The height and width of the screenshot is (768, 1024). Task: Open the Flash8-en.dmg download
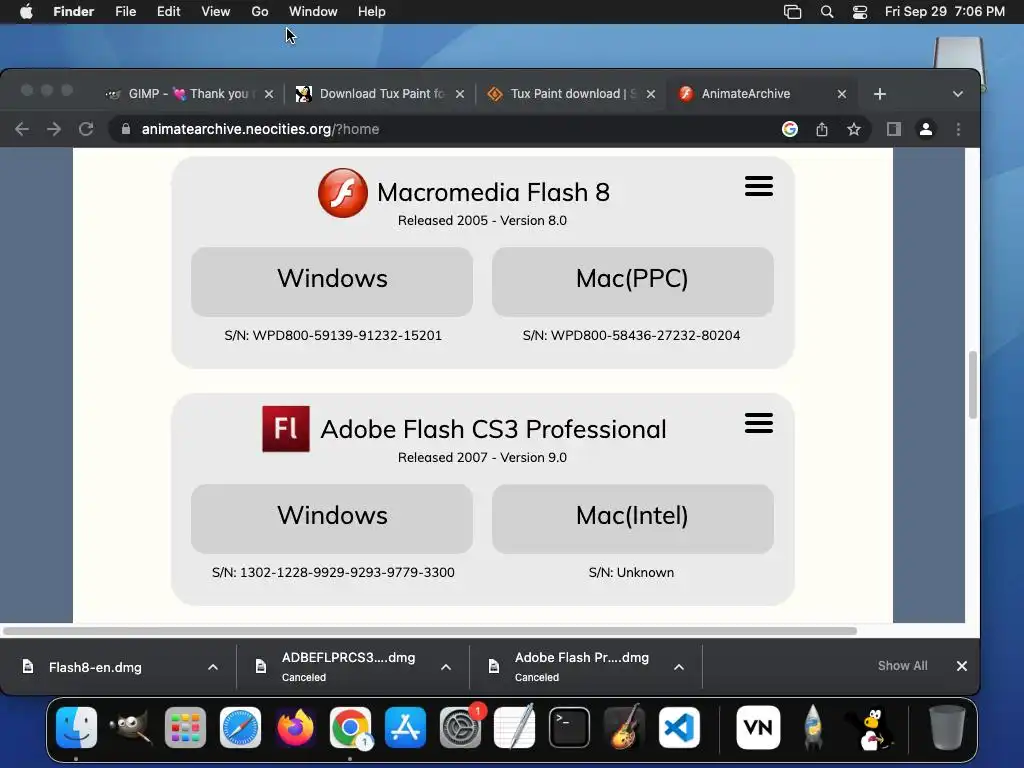[95, 667]
